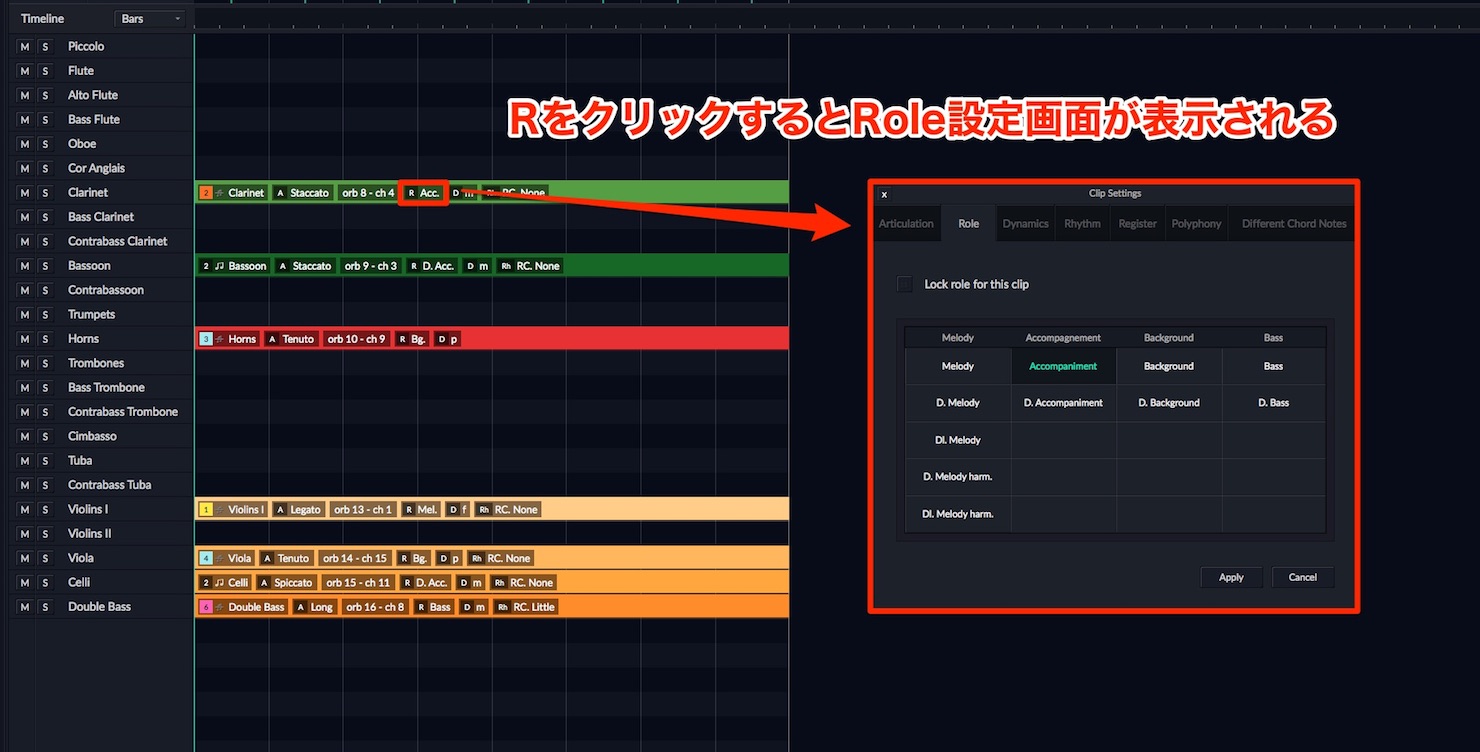Open the Timeline Bars dropdown
This screenshot has height=752, width=1480.
[x=151, y=19]
